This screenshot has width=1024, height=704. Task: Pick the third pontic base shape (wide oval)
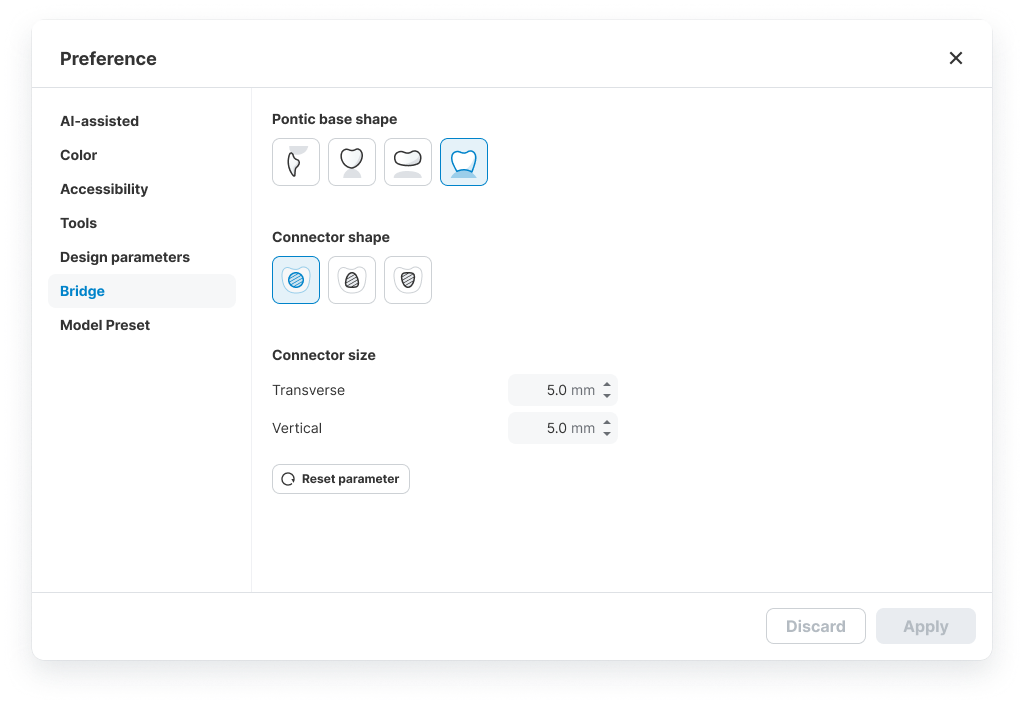pos(408,162)
